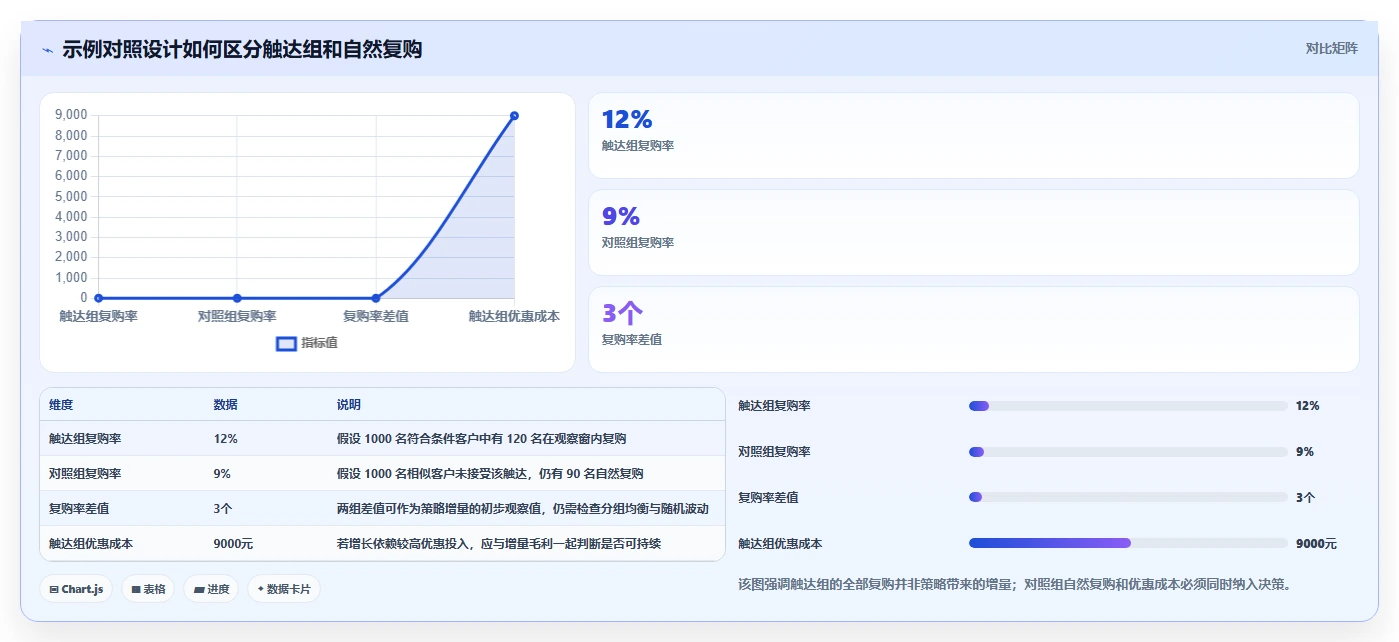Click the description starting 假设 1000 名相似客户

coord(490,474)
